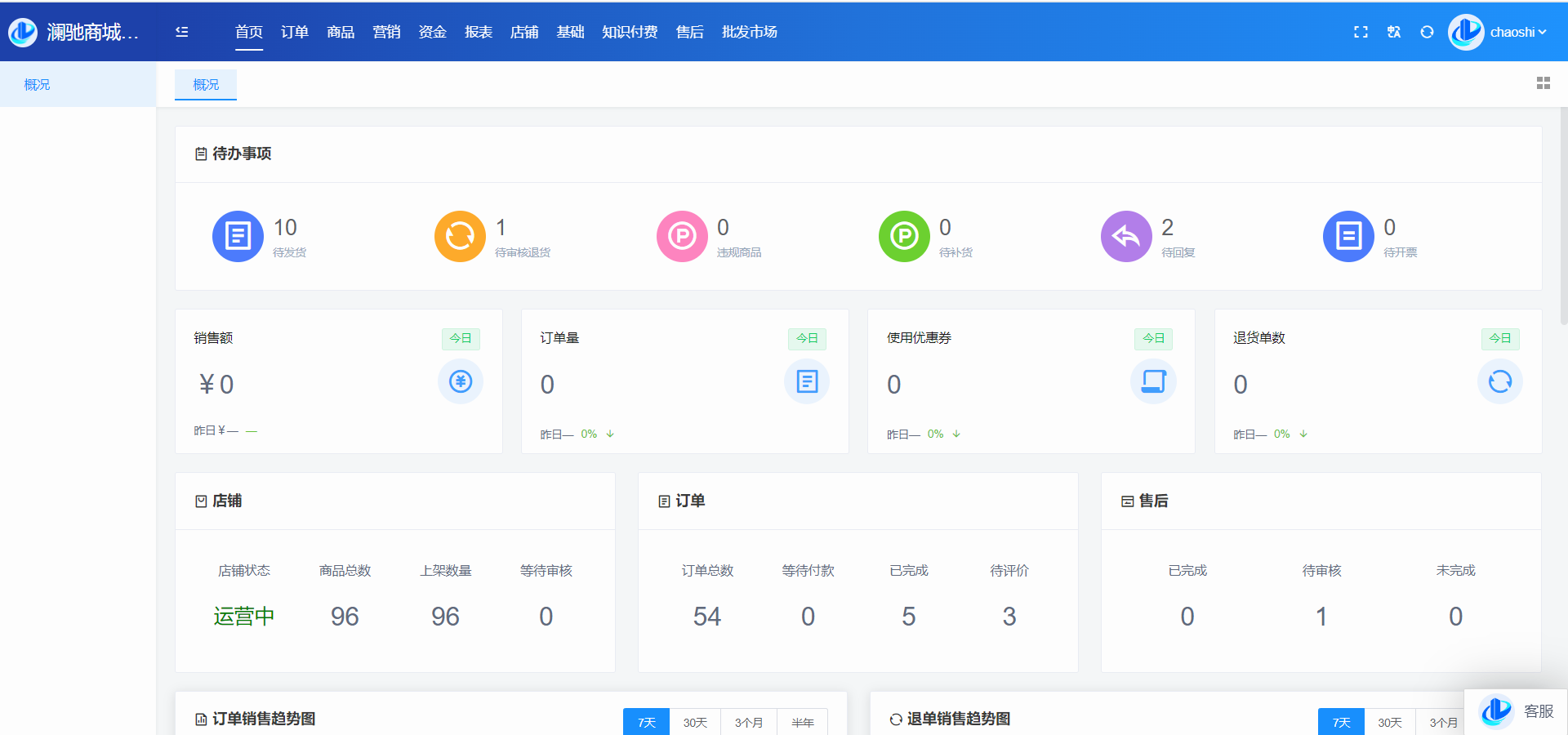Open the grid layout icon at tab bar right
1568x735 pixels.
tap(1543, 83)
